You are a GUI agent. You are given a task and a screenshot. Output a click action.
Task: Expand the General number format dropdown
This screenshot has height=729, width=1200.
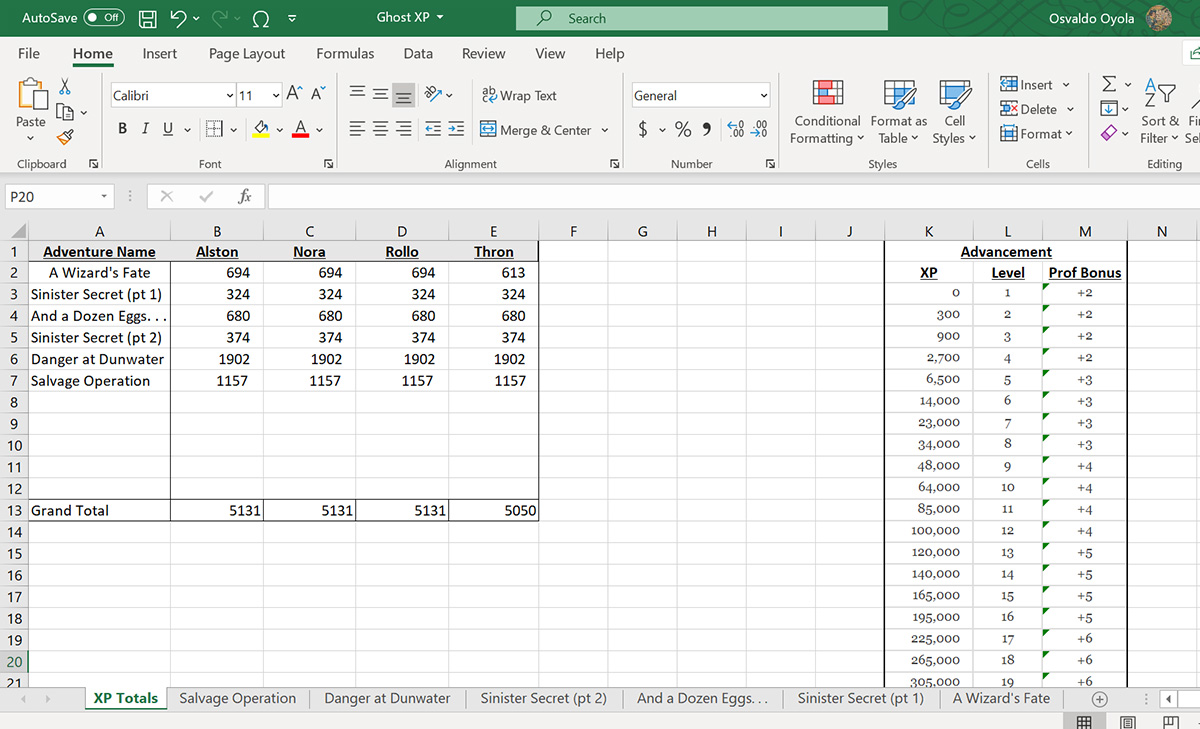click(764, 96)
